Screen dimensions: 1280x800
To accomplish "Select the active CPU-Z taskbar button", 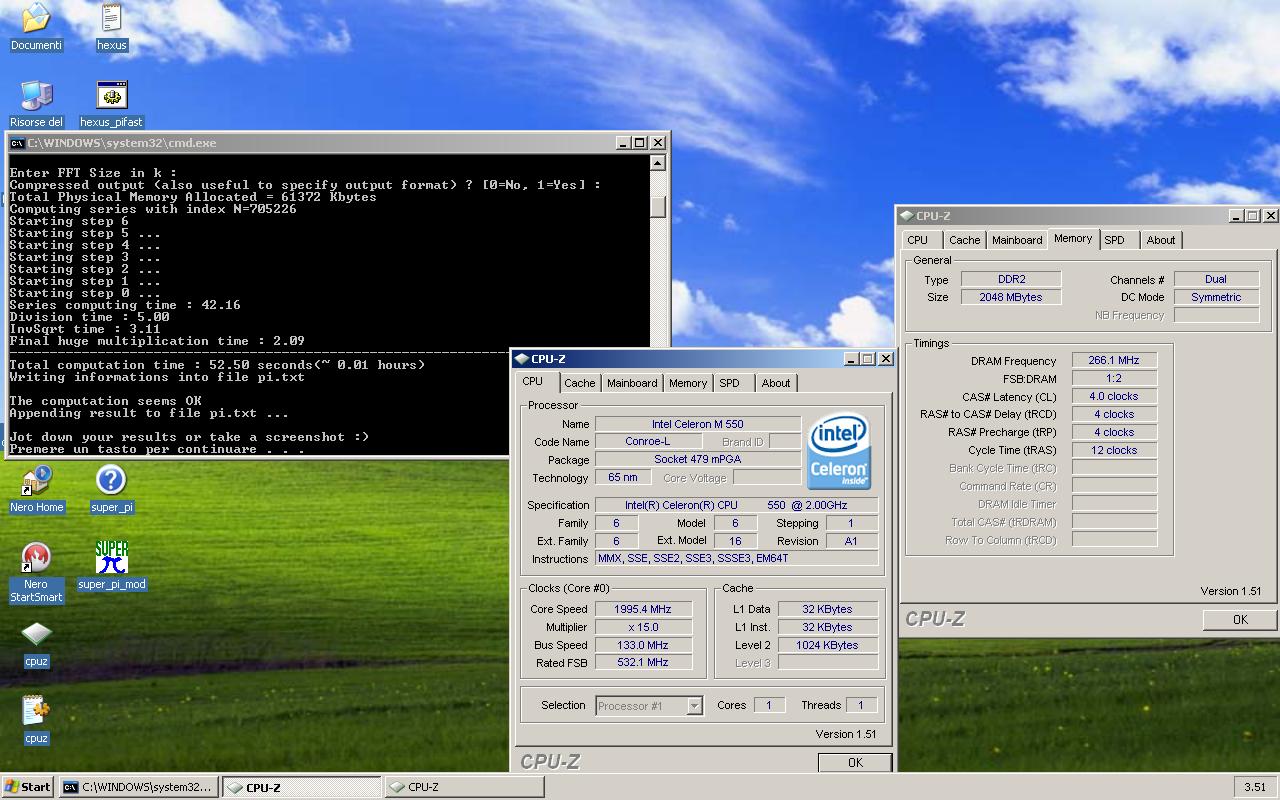I will (x=301, y=787).
